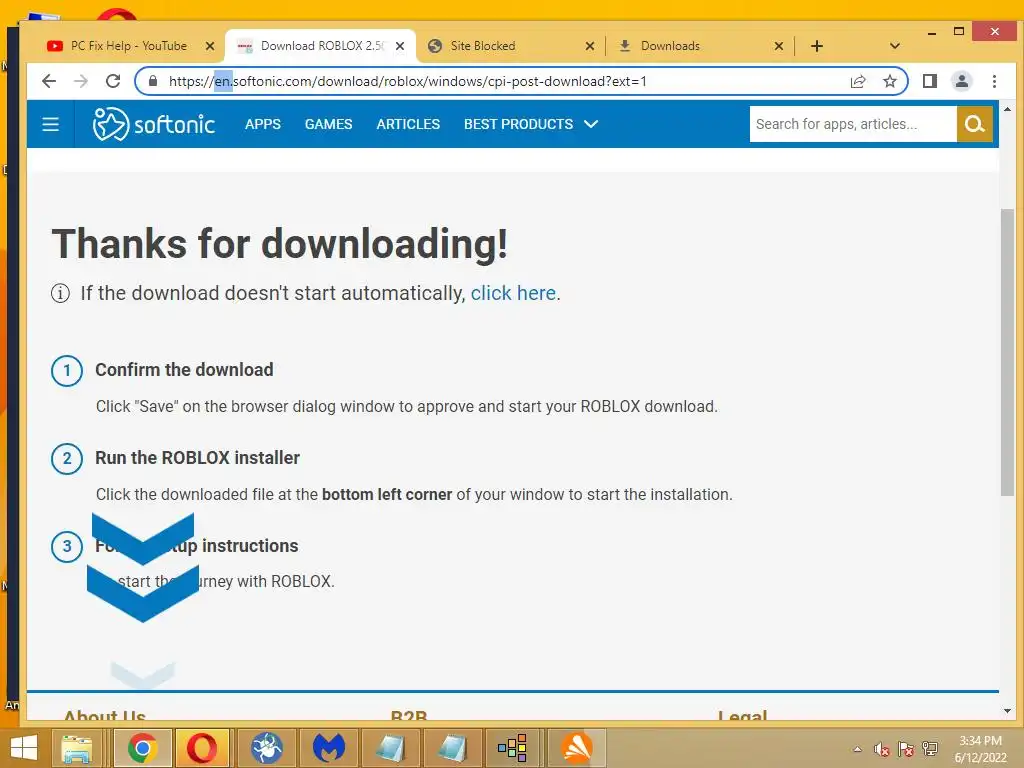Open the blue bug antispyware taskbar icon

(x=267, y=748)
